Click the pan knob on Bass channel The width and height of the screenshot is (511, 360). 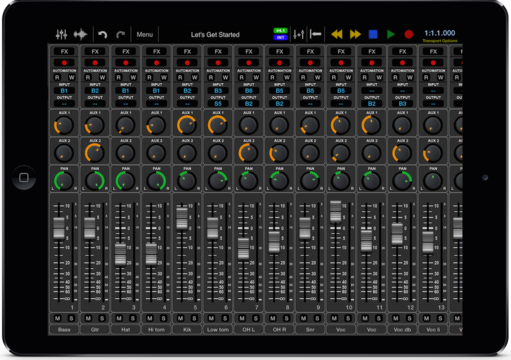64,181
